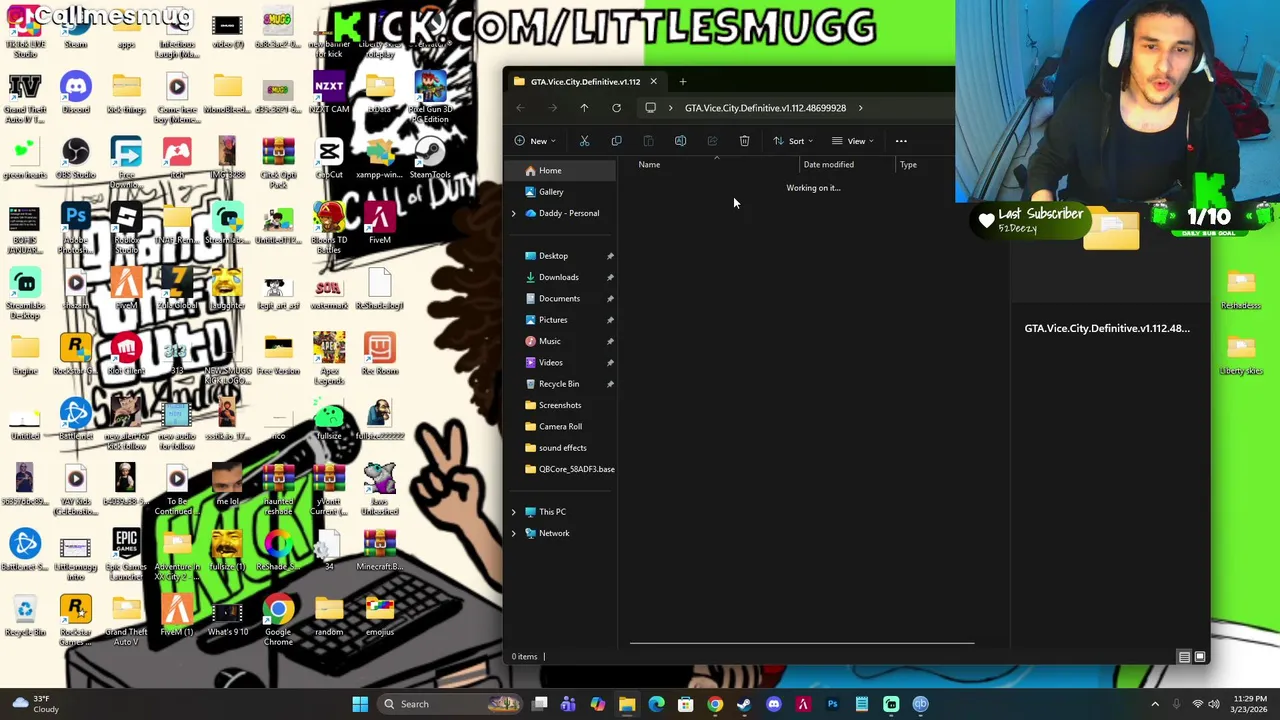Open Roblox Studio desktop shortcut

click(x=126, y=228)
